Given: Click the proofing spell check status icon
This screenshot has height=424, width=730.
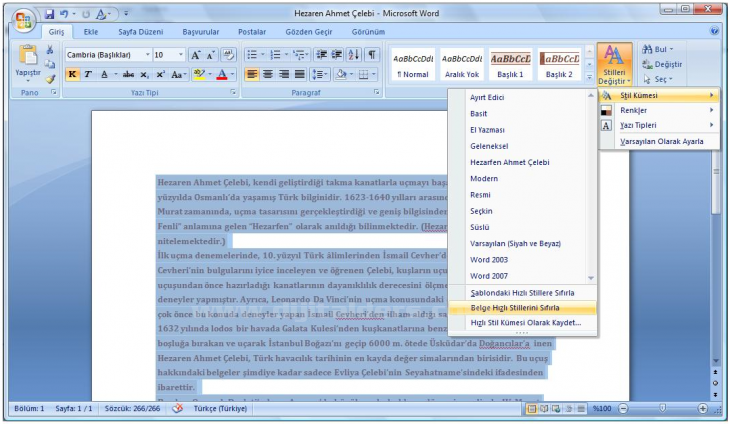Looking at the screenshot, I should pyautogui.click(x=177, y=409).
